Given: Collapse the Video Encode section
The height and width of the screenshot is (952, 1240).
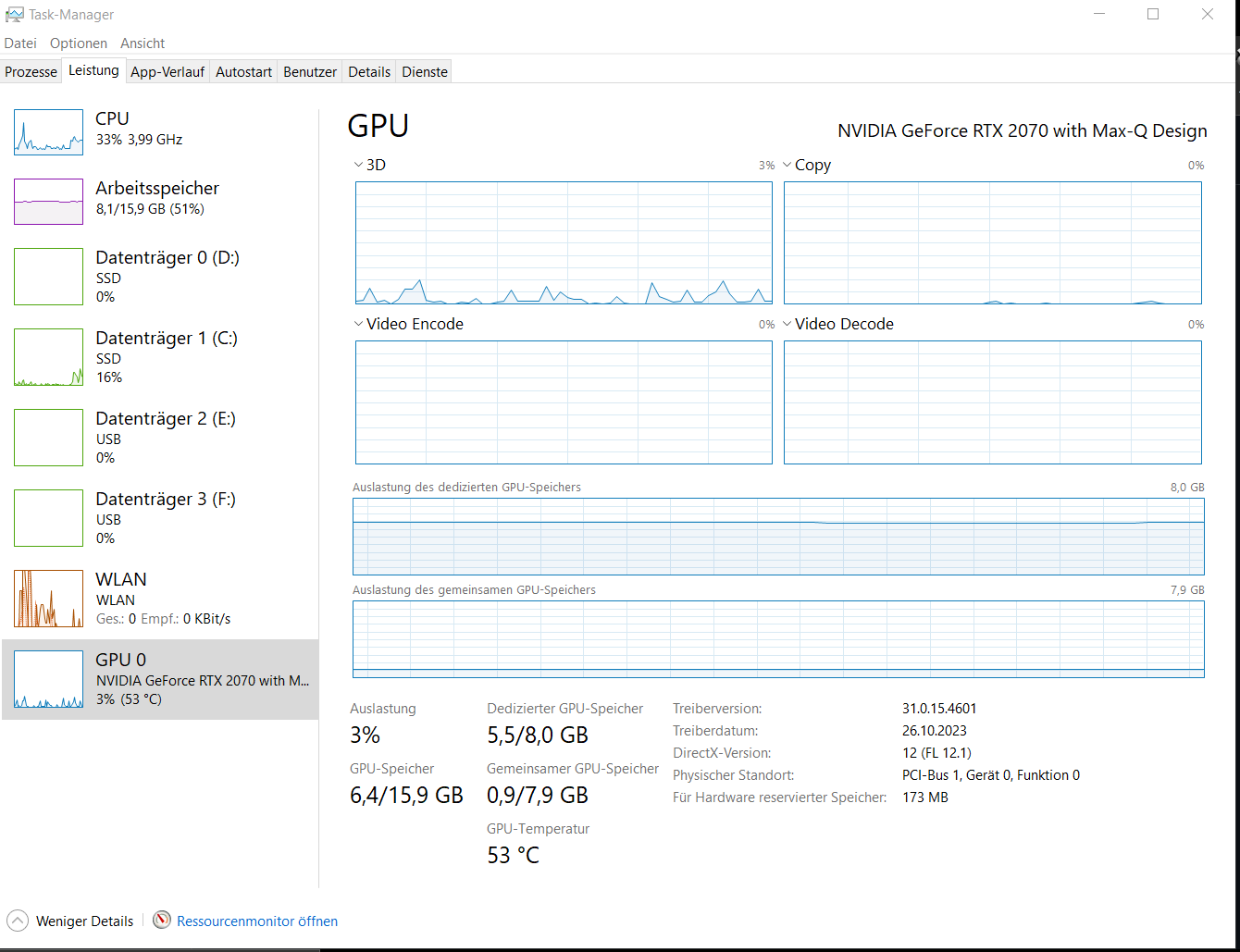Looking at the screenshot, I should coord(358,323).
